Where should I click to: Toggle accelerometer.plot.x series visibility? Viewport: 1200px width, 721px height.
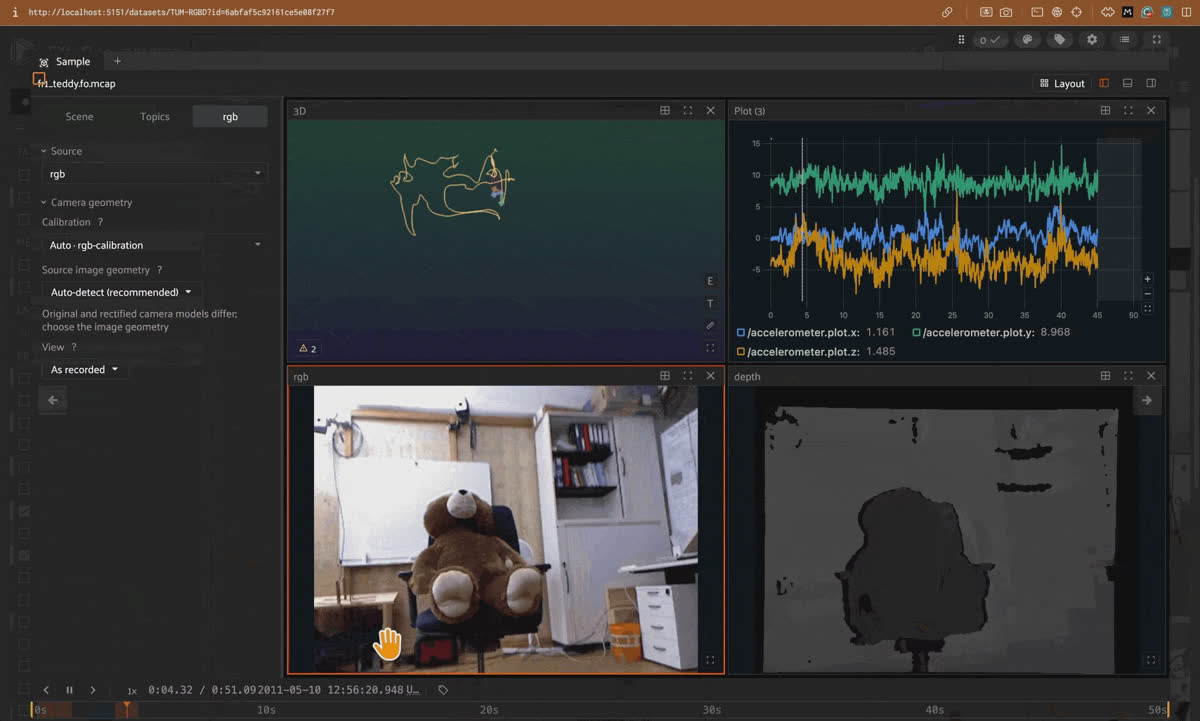741,332
